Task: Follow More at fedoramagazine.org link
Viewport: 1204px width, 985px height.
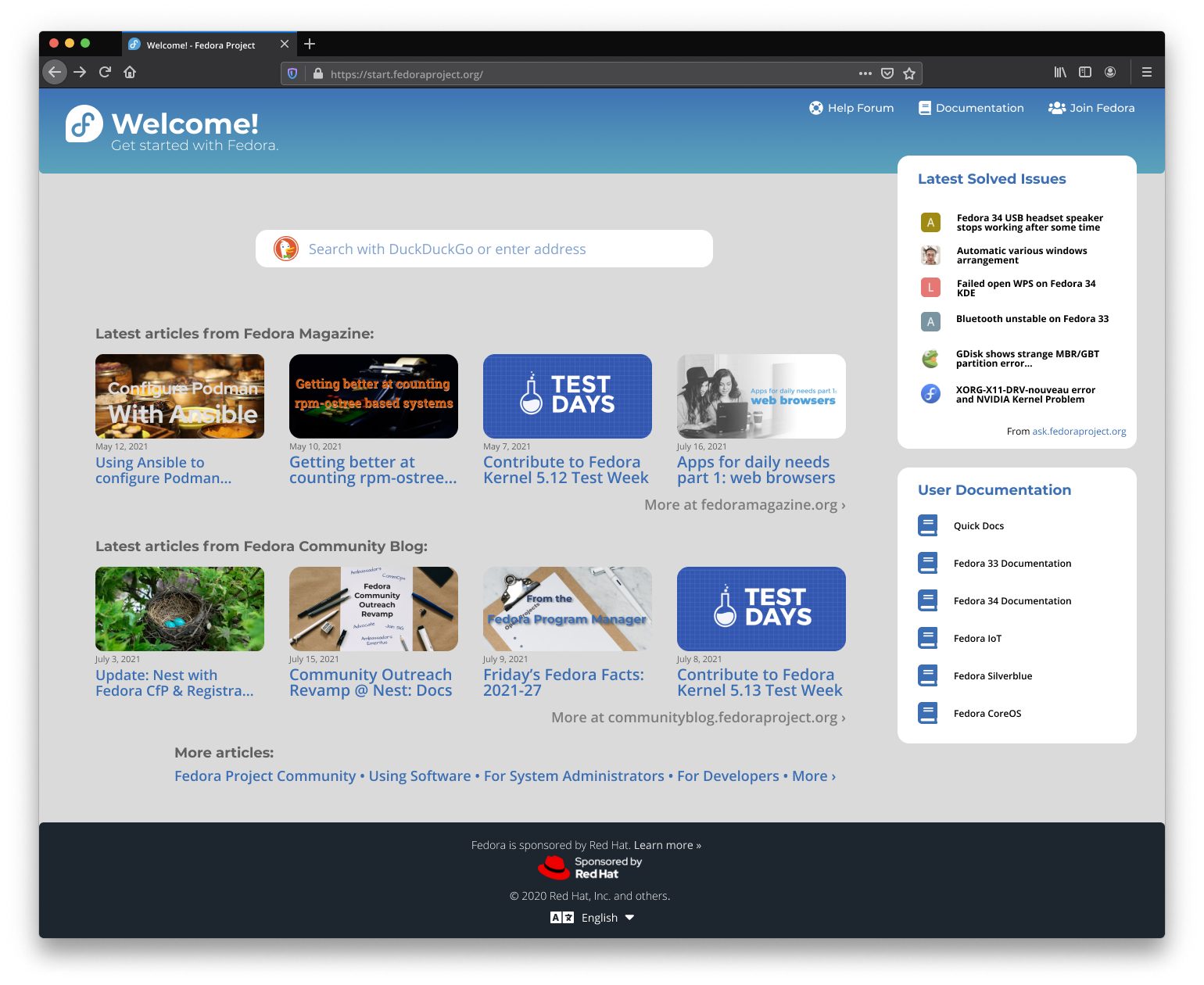Action: tap(745, 505)
